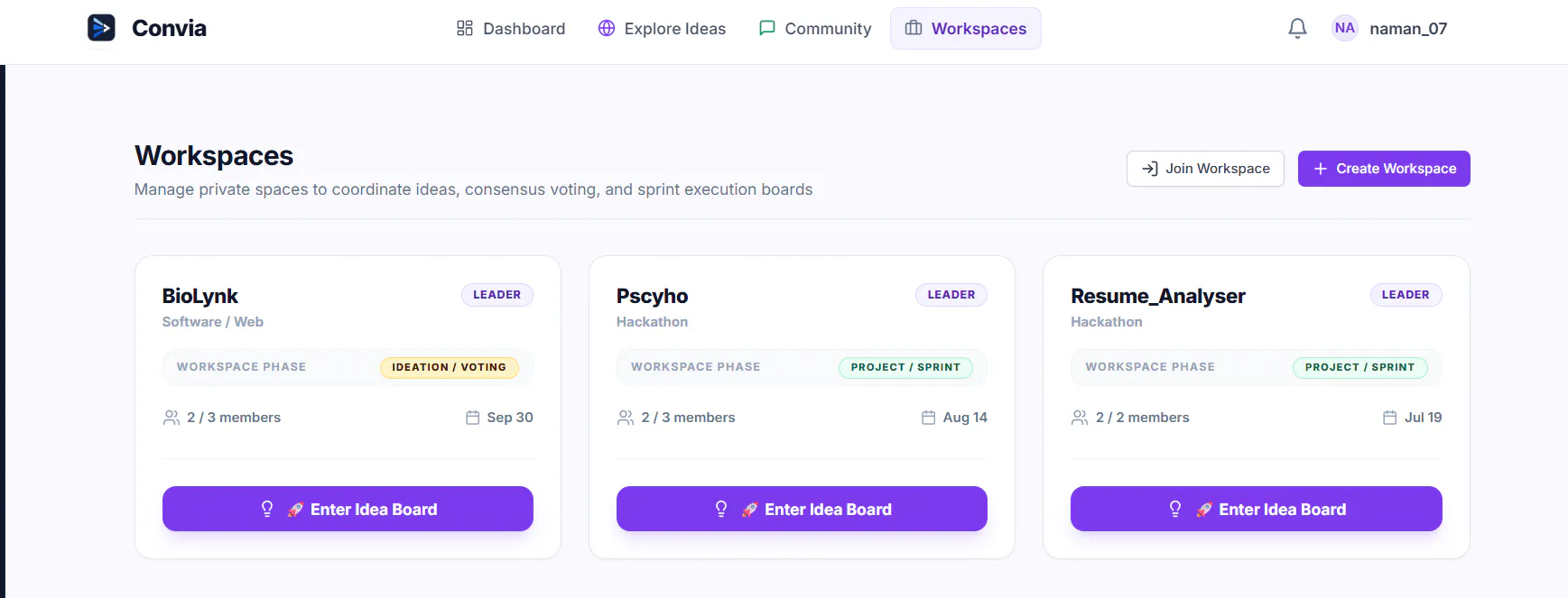The image size is (1568, 598).
Task: Click the Ideation / Voting phase badge
Action: pyautogui.click(x=450, y=367)
